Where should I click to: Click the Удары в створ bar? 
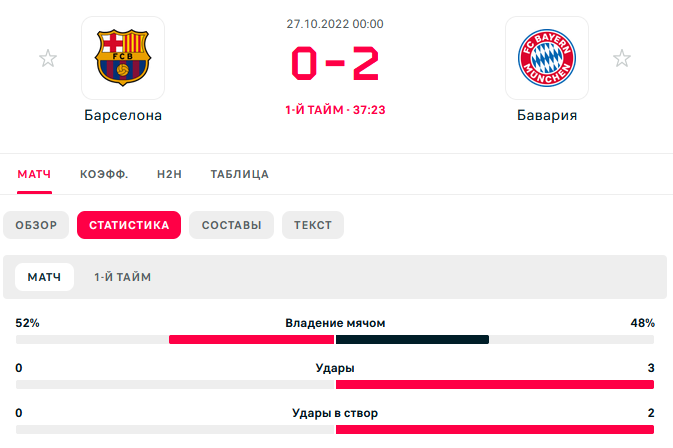335,429
